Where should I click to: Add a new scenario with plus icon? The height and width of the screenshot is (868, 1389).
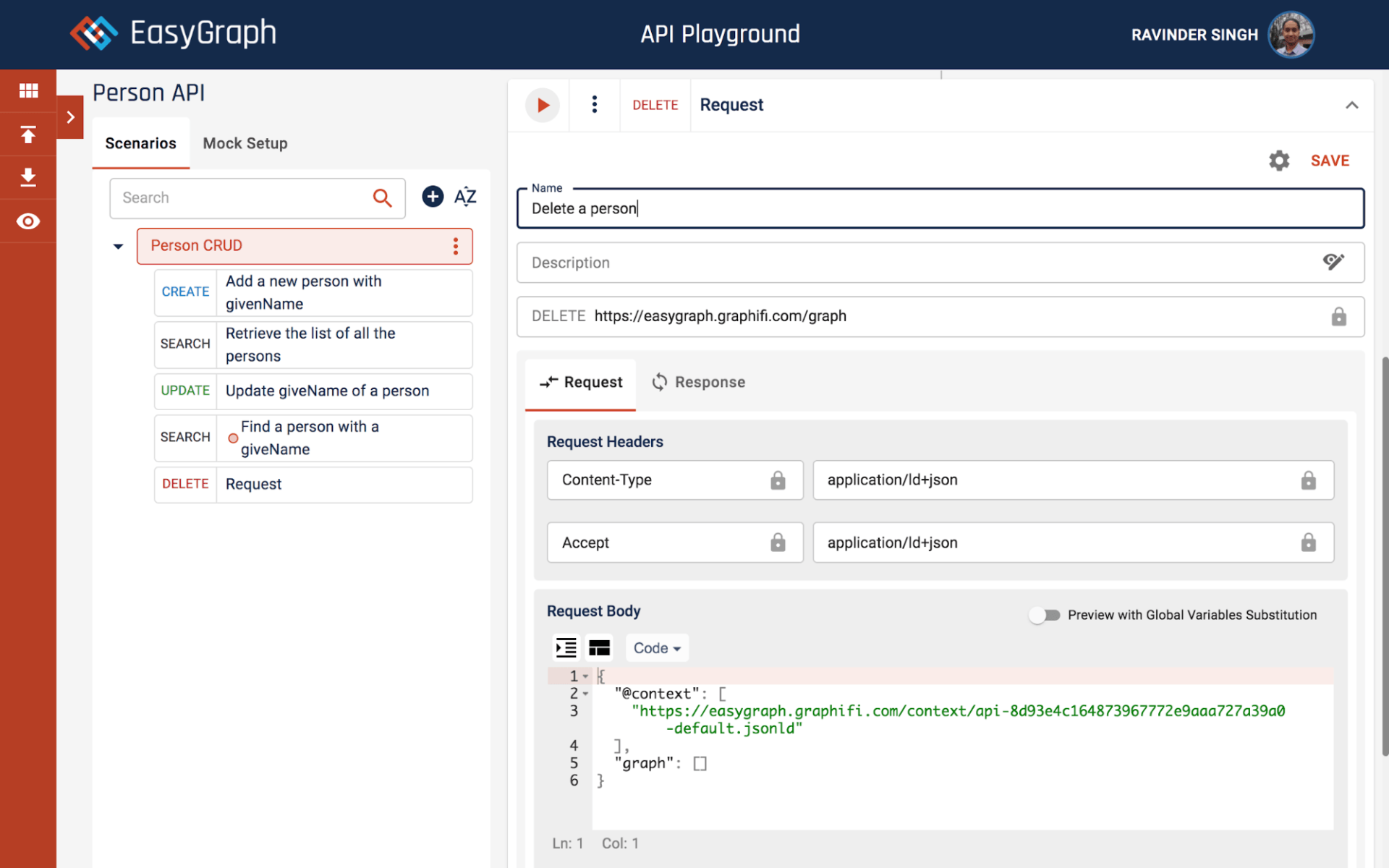(433, 197)
